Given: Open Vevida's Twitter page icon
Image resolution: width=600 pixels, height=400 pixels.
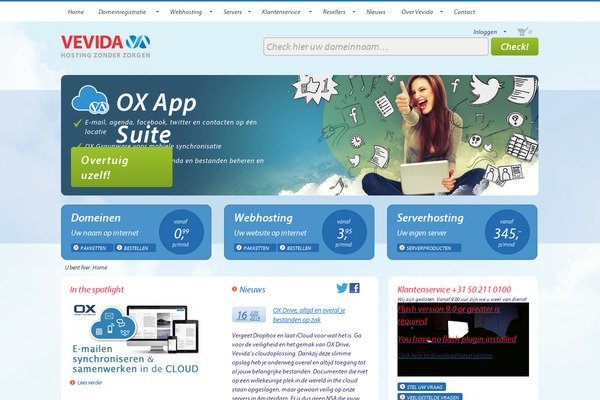Looking at the screenshot, I should click(x=342, y=288).
